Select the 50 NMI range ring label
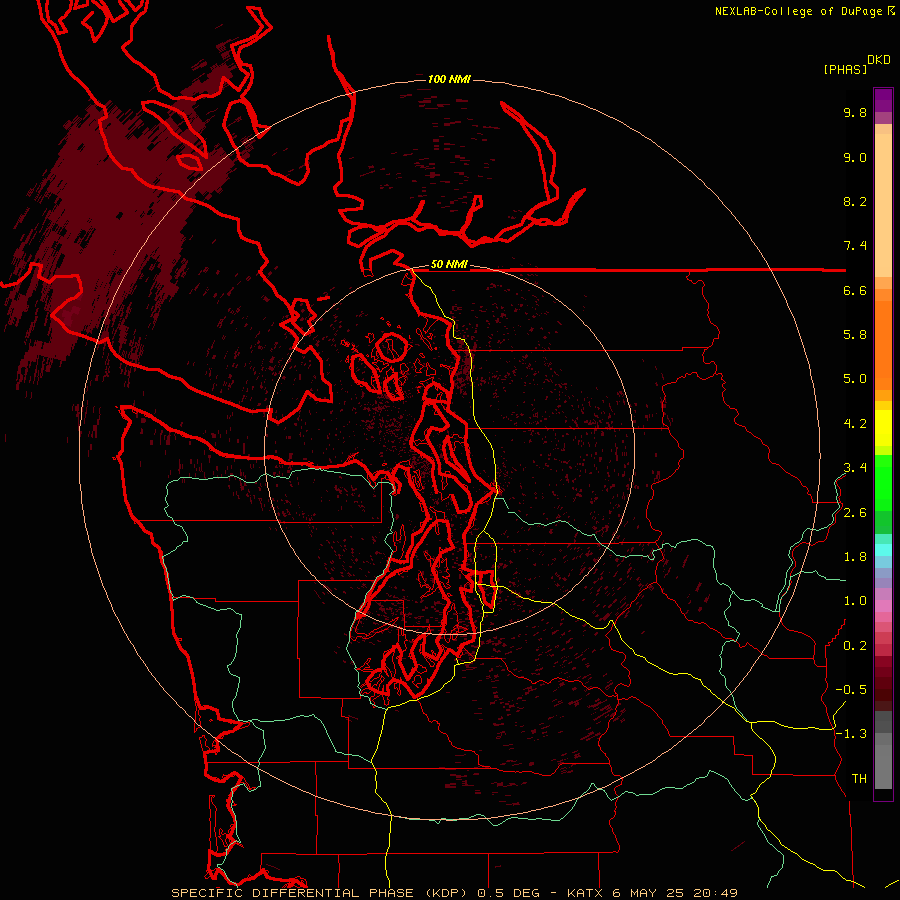The image size is (900, 900). [x=449, y=265]
